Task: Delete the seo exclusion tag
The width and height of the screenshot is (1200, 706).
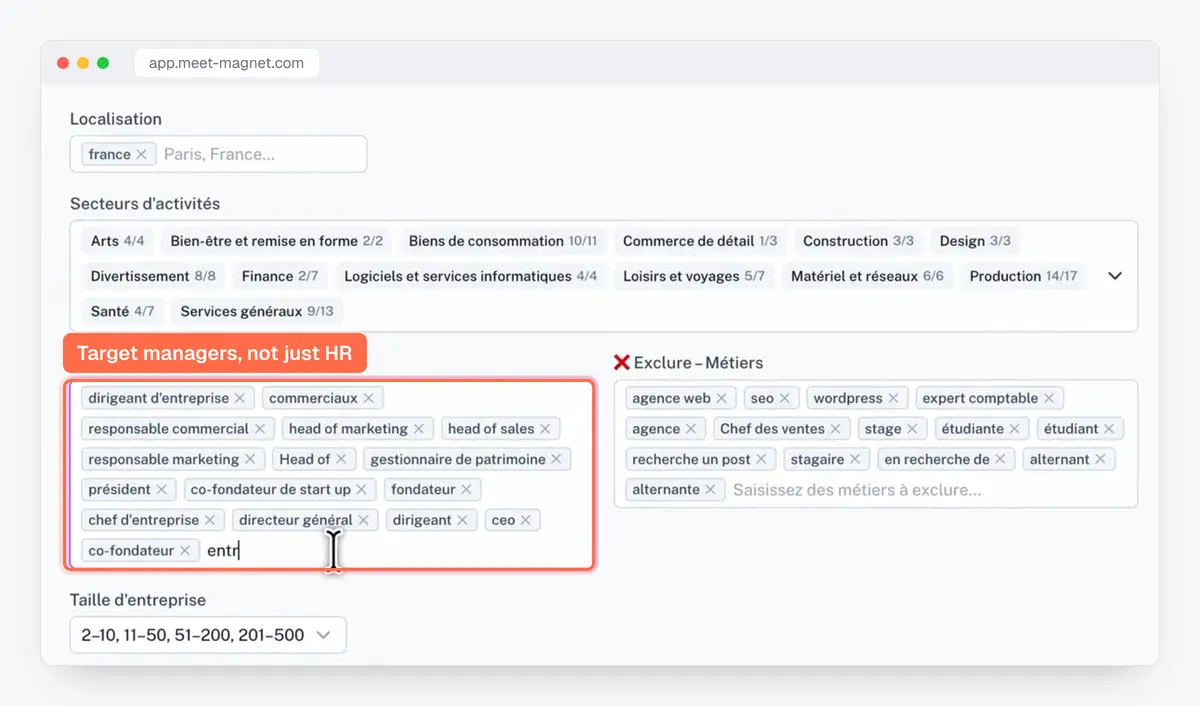Action: 784,398
